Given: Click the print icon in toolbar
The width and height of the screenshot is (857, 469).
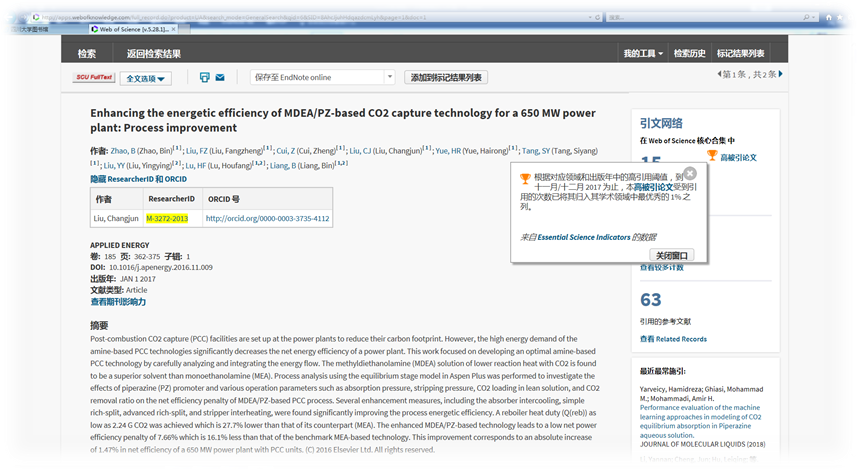Looking at the screenshot, I should (204, 77).
